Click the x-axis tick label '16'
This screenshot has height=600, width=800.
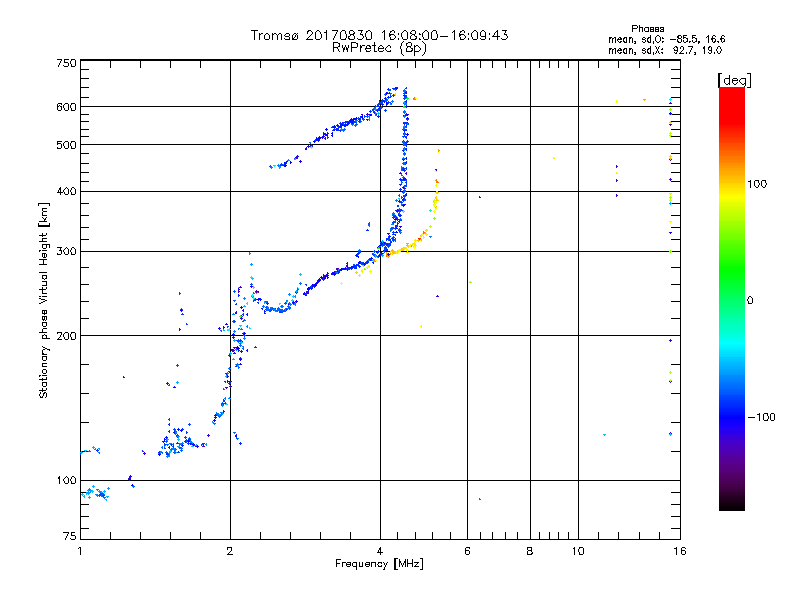coord(680,551)
